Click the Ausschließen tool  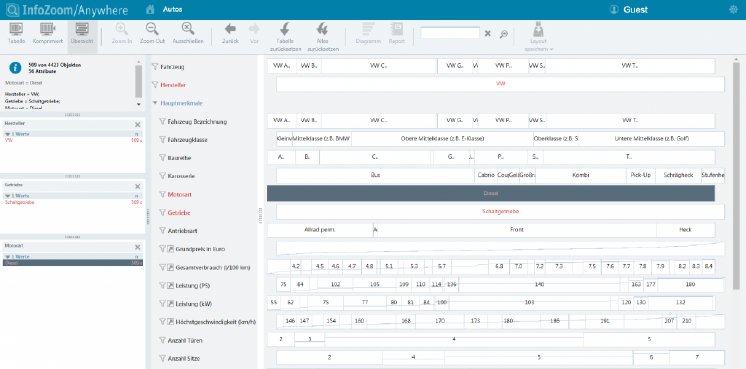click(188, 33)
